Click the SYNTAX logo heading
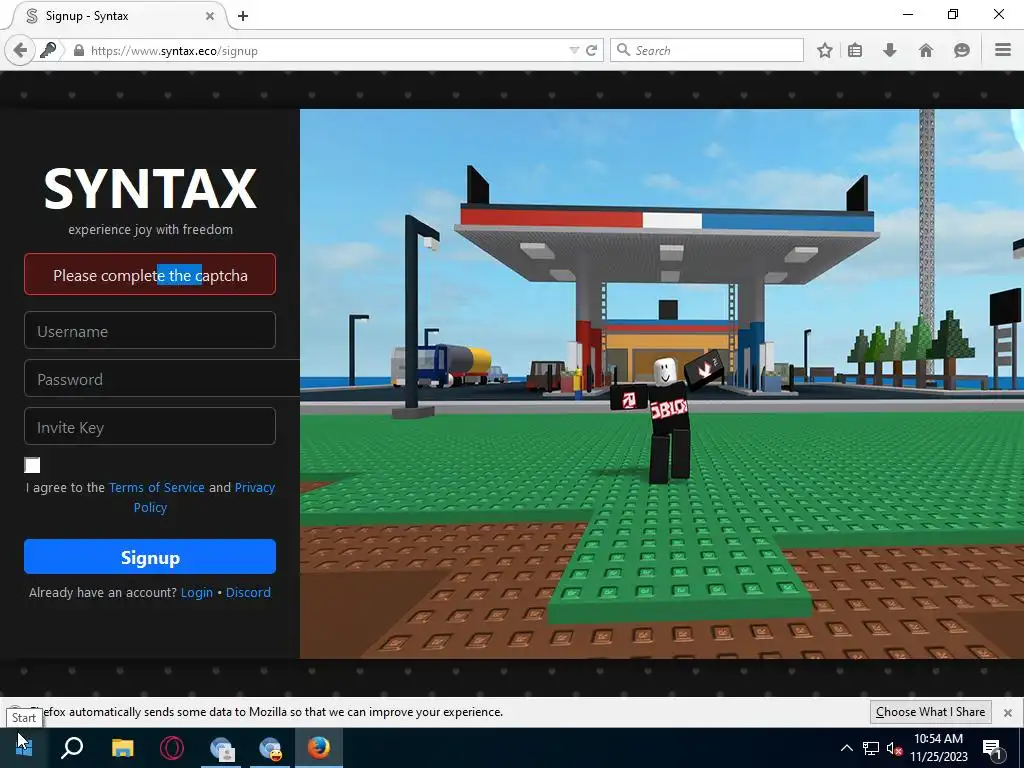The height and width of the screenshot is (768, 1024). coord(150,189)
